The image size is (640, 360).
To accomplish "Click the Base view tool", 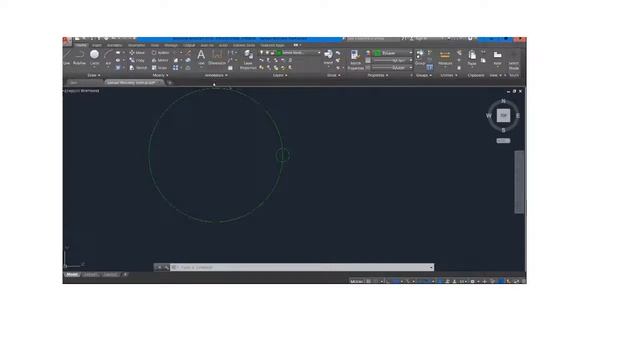I will tap(497, 58).
